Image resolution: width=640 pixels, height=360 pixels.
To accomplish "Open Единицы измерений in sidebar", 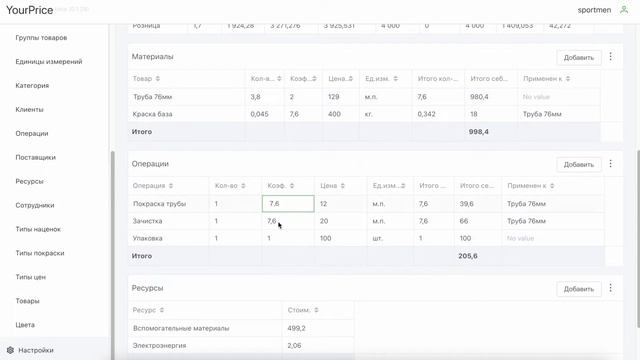I will [49, 62].
